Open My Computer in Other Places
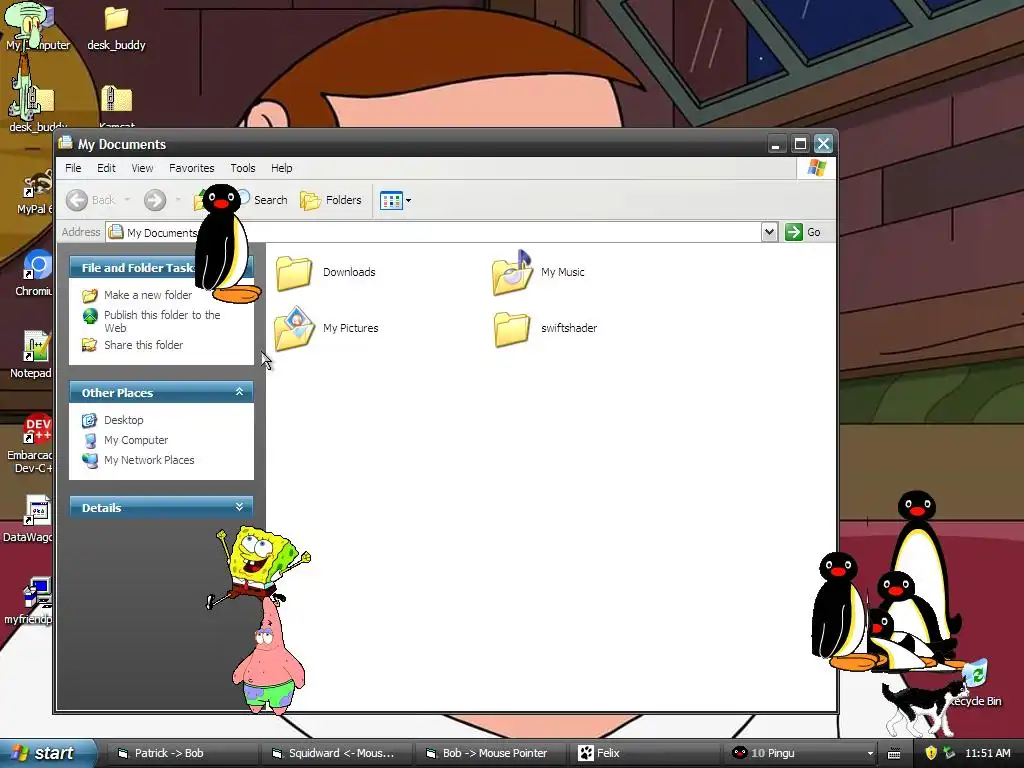 point(136,440)
